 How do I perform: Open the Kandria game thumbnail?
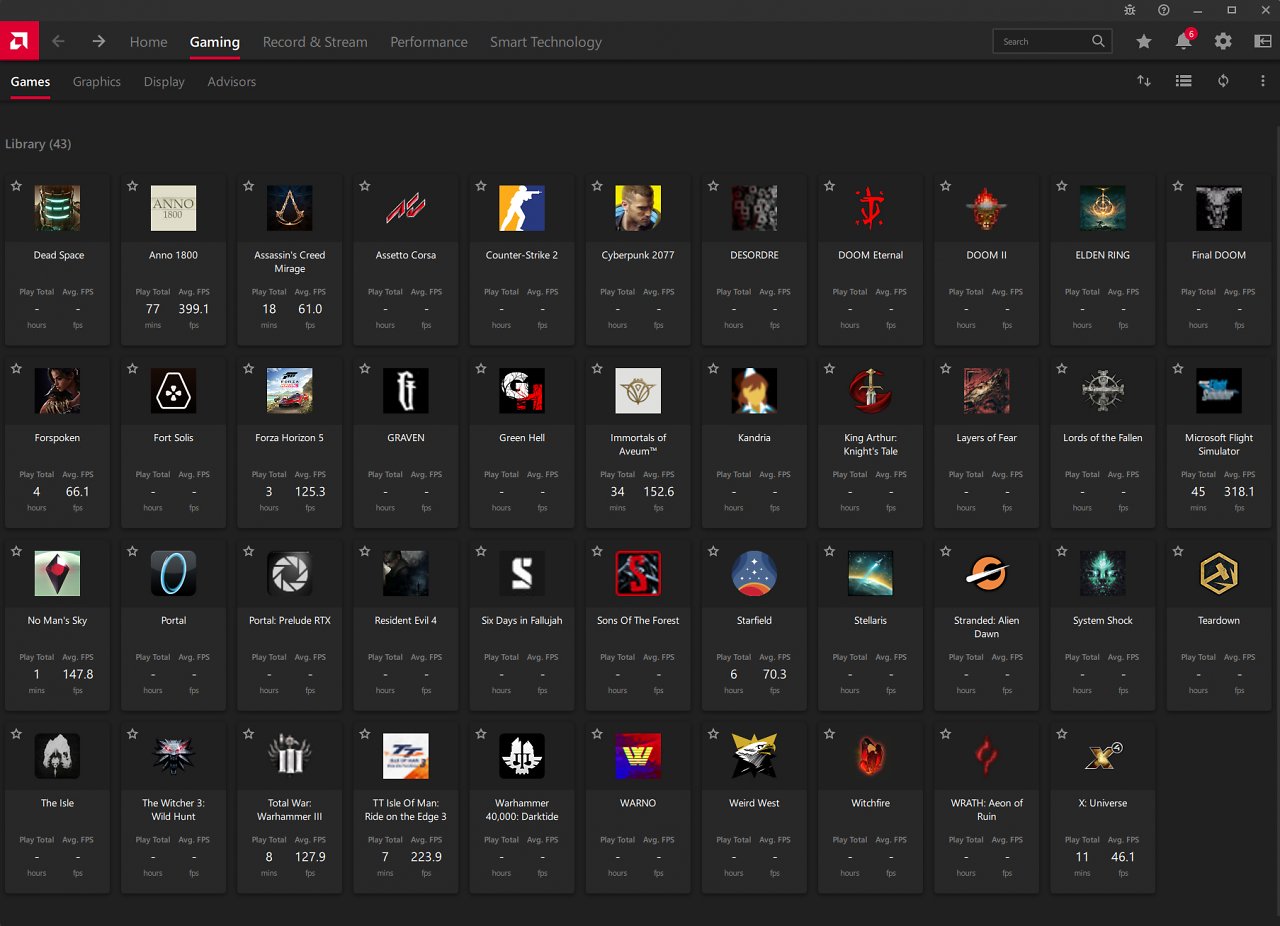tap(754, 391)
